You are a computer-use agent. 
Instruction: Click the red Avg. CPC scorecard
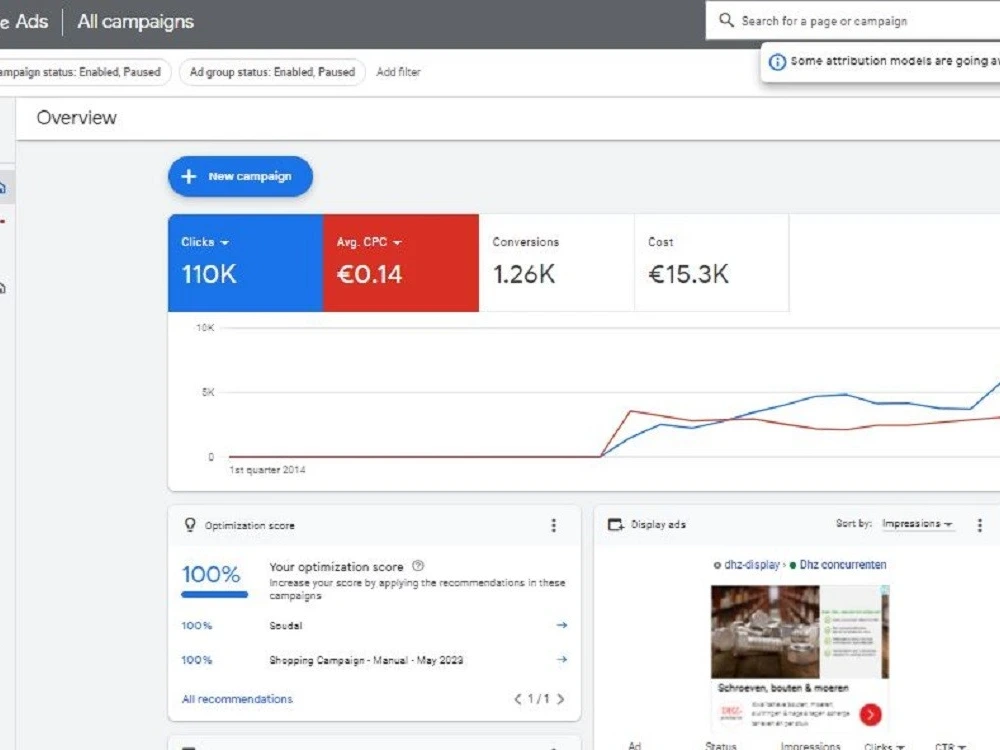point(401,263)
